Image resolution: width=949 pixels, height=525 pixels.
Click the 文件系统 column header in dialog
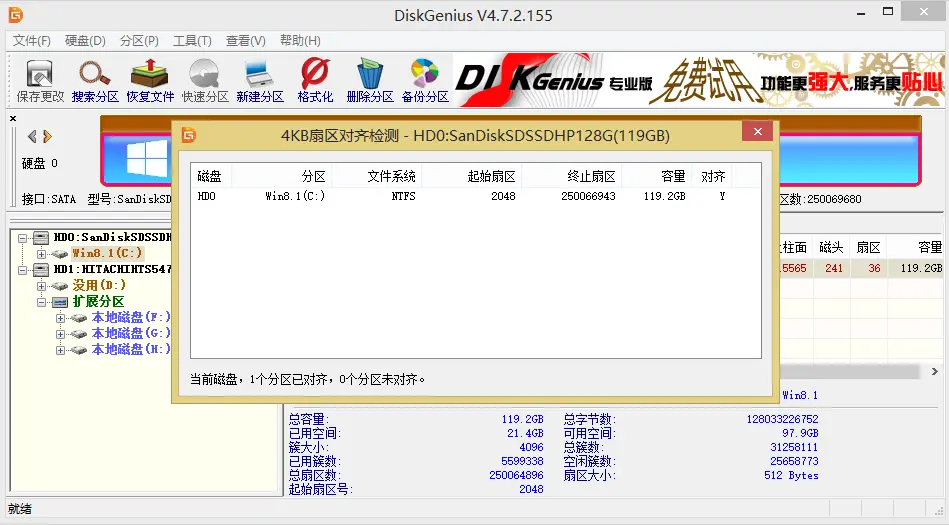[x=376, y=176]
